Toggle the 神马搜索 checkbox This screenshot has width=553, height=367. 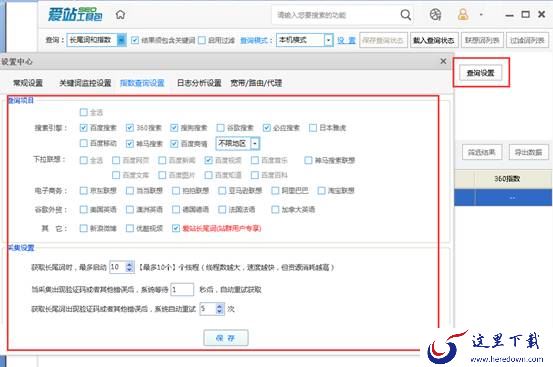click(130, 143)
